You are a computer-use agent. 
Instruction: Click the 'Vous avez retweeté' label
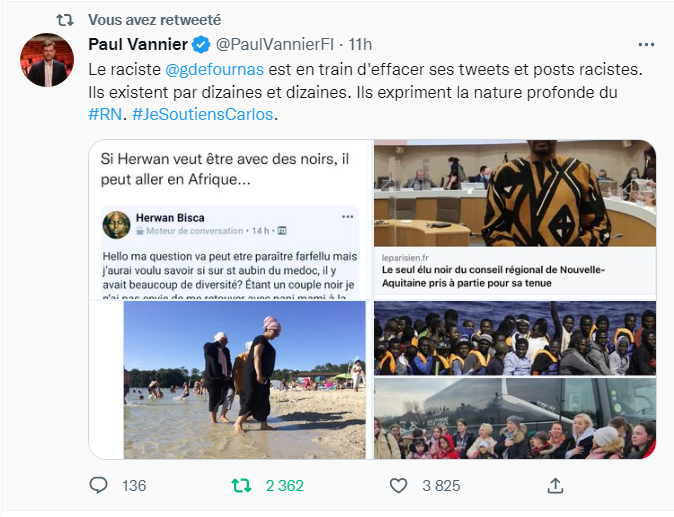click(x=155, y=19)
